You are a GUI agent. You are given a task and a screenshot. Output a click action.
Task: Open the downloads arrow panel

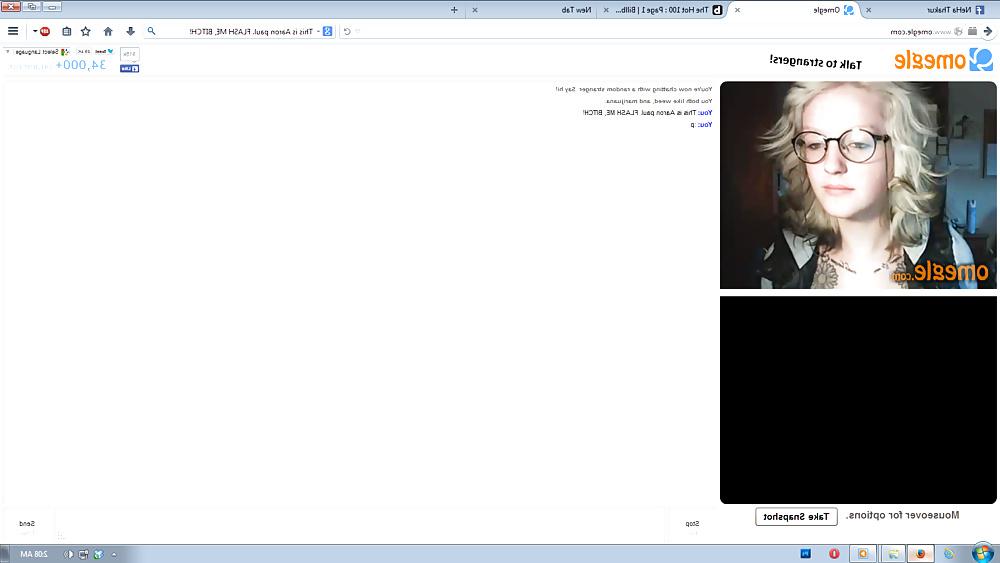(x=130, y=31)
